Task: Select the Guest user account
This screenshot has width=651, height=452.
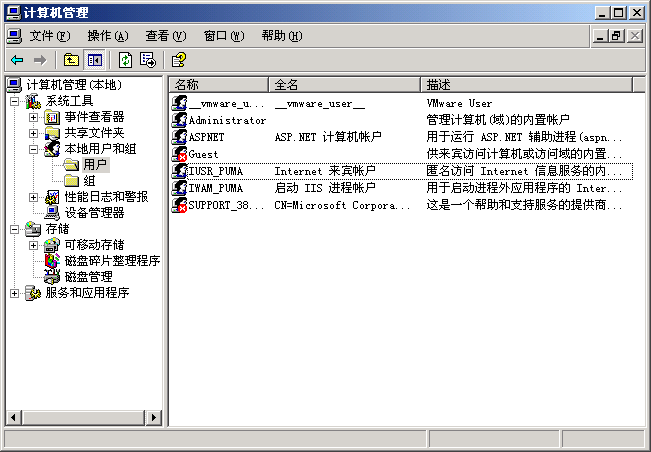Action: (x=203, y=155)
